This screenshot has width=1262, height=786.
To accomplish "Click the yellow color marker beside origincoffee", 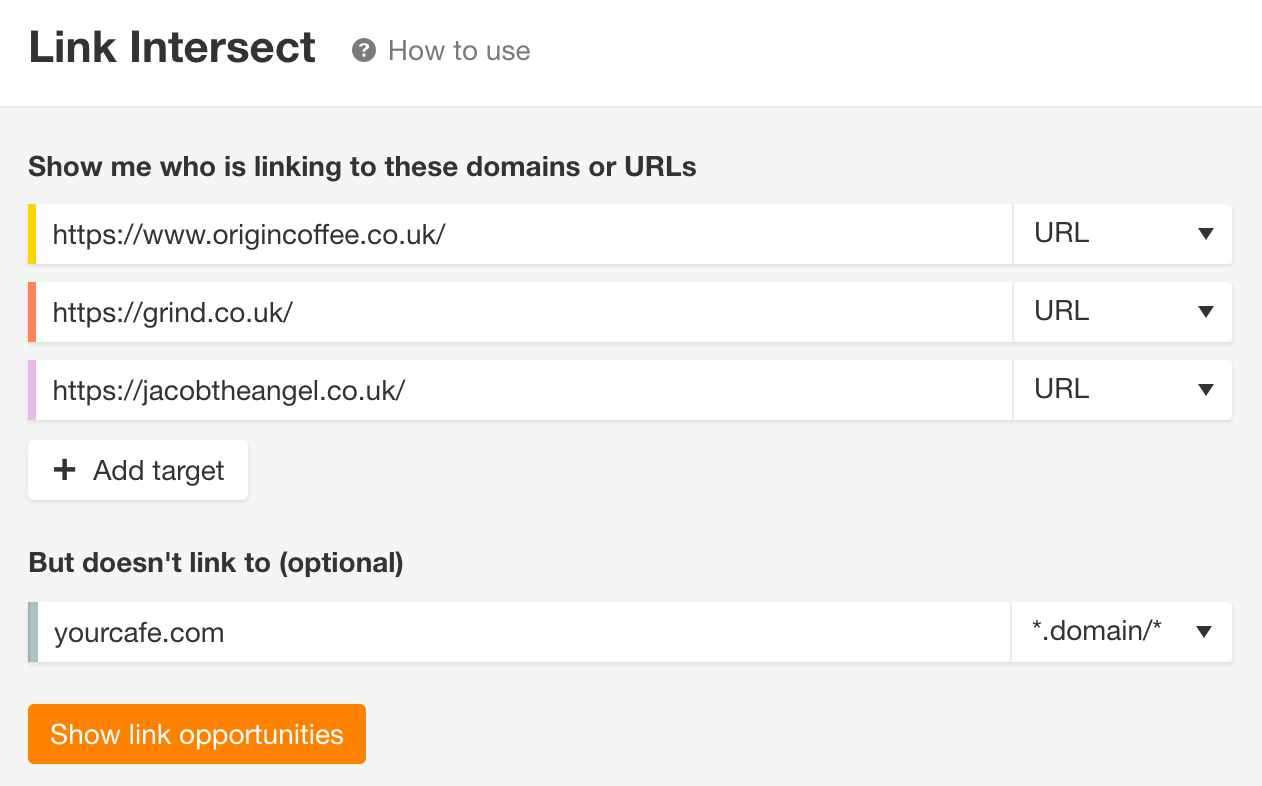I will [x=32, y=234].
